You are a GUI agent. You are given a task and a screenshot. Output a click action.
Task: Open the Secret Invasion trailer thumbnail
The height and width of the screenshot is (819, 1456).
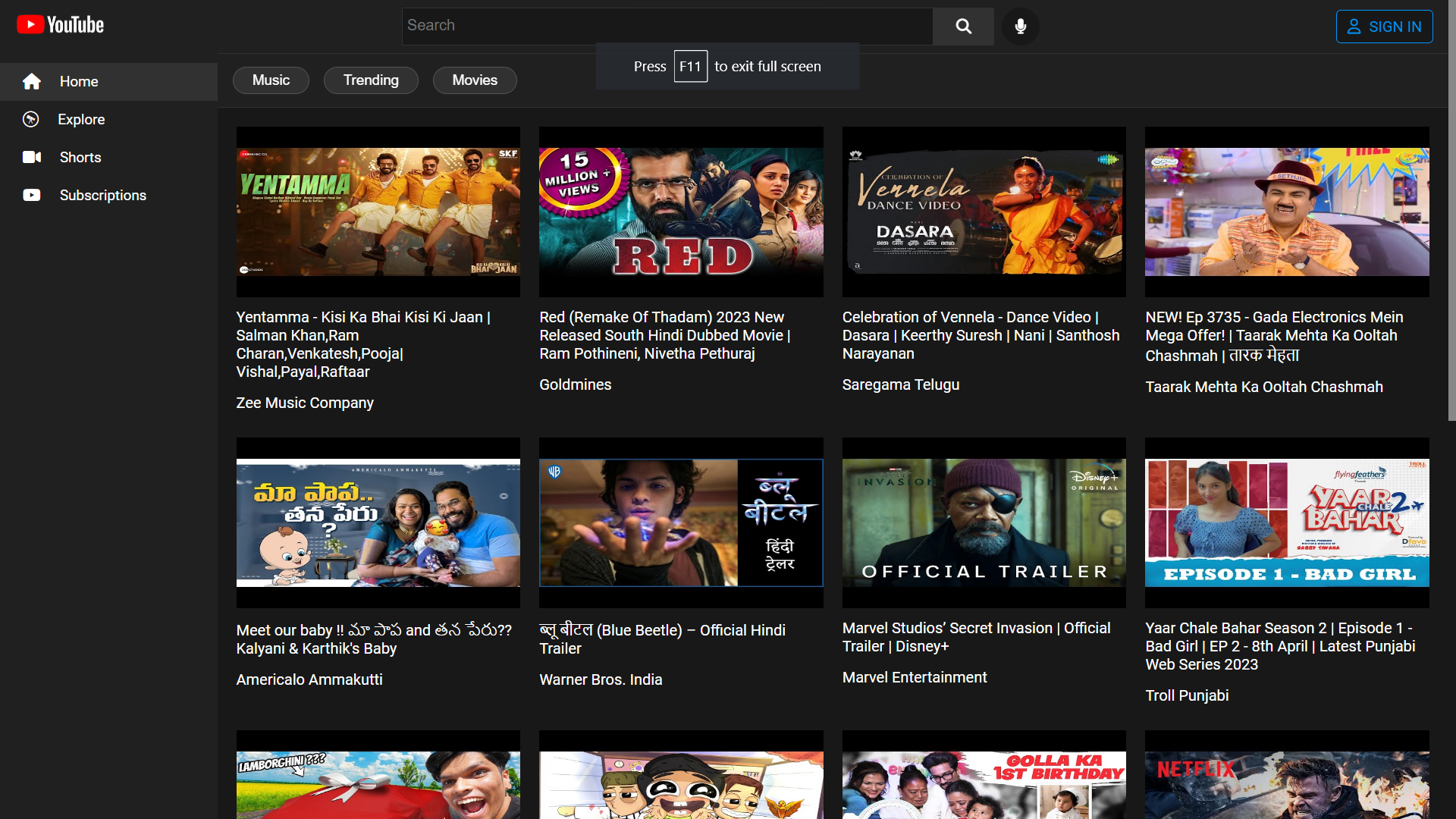tap(984, 522)
